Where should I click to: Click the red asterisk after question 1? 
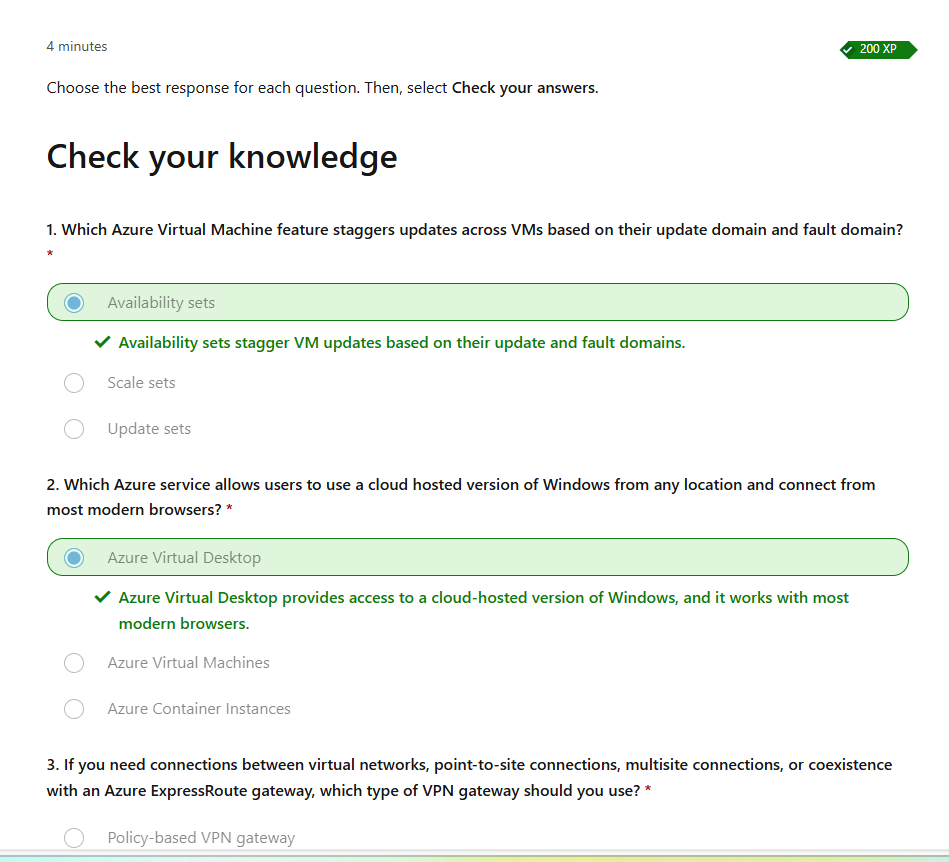click(x=49, y=255)
